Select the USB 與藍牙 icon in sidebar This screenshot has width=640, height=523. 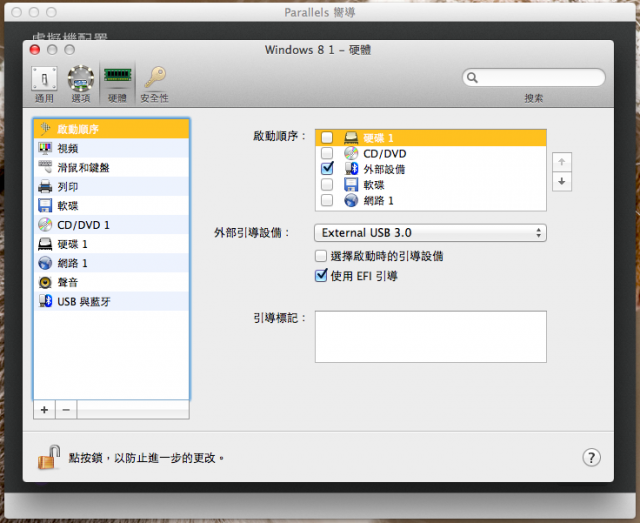(x=45, y=301)
